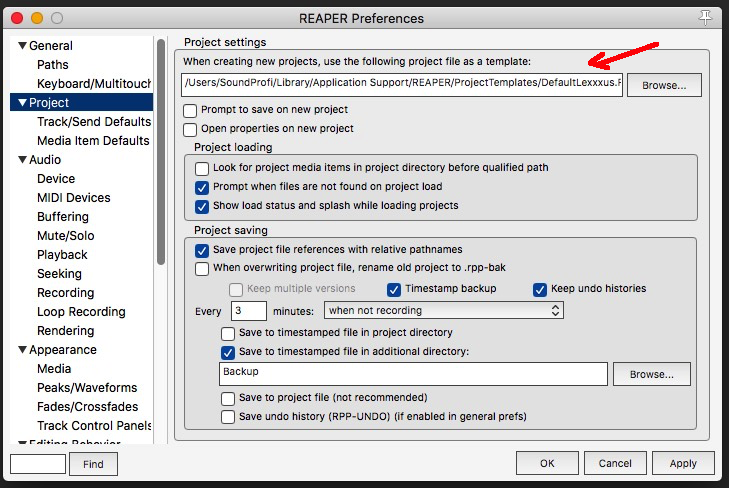The width and height of the screenshot is (729, 488).
Task: Apply the preference changes
Action: pyautogui.click(x=683, y=463)
